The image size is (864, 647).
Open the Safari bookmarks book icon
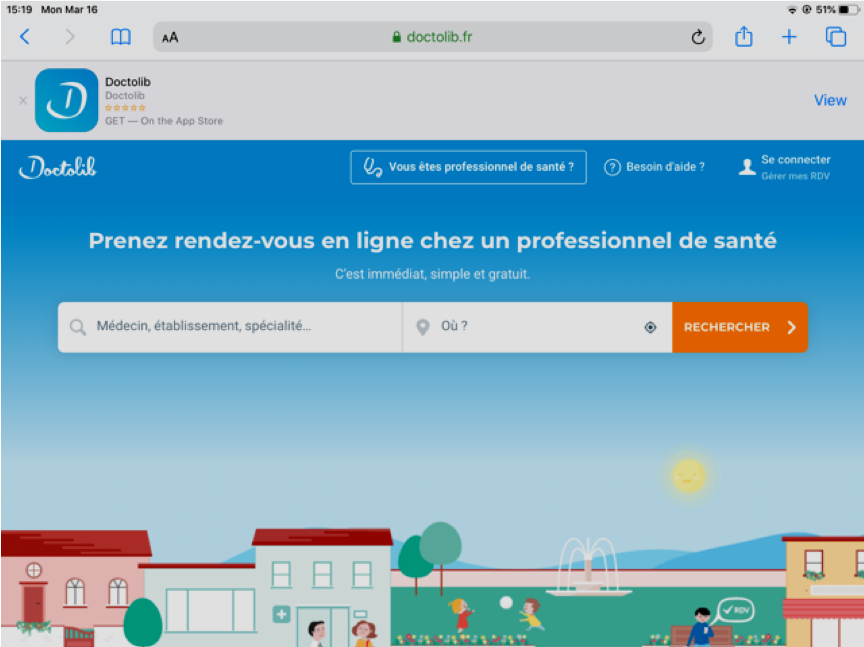121,37
